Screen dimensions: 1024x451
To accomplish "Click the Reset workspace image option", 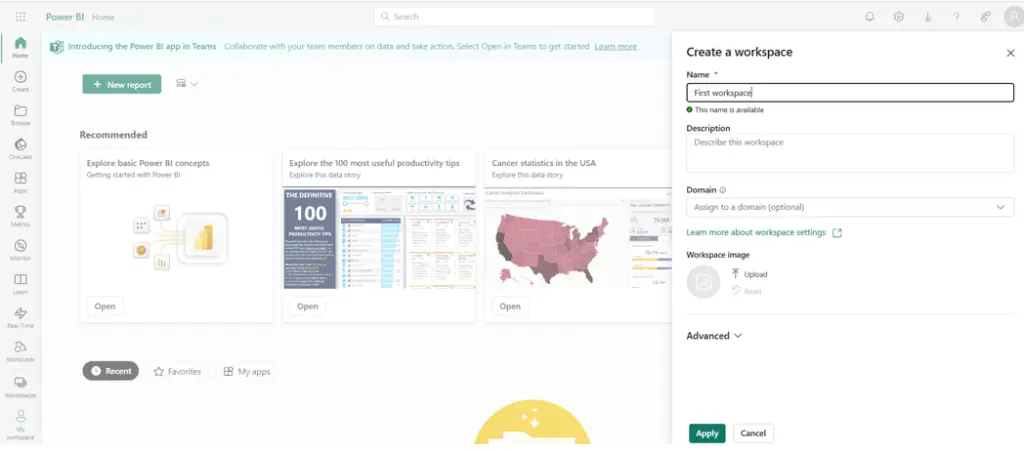I will (746, 291).
